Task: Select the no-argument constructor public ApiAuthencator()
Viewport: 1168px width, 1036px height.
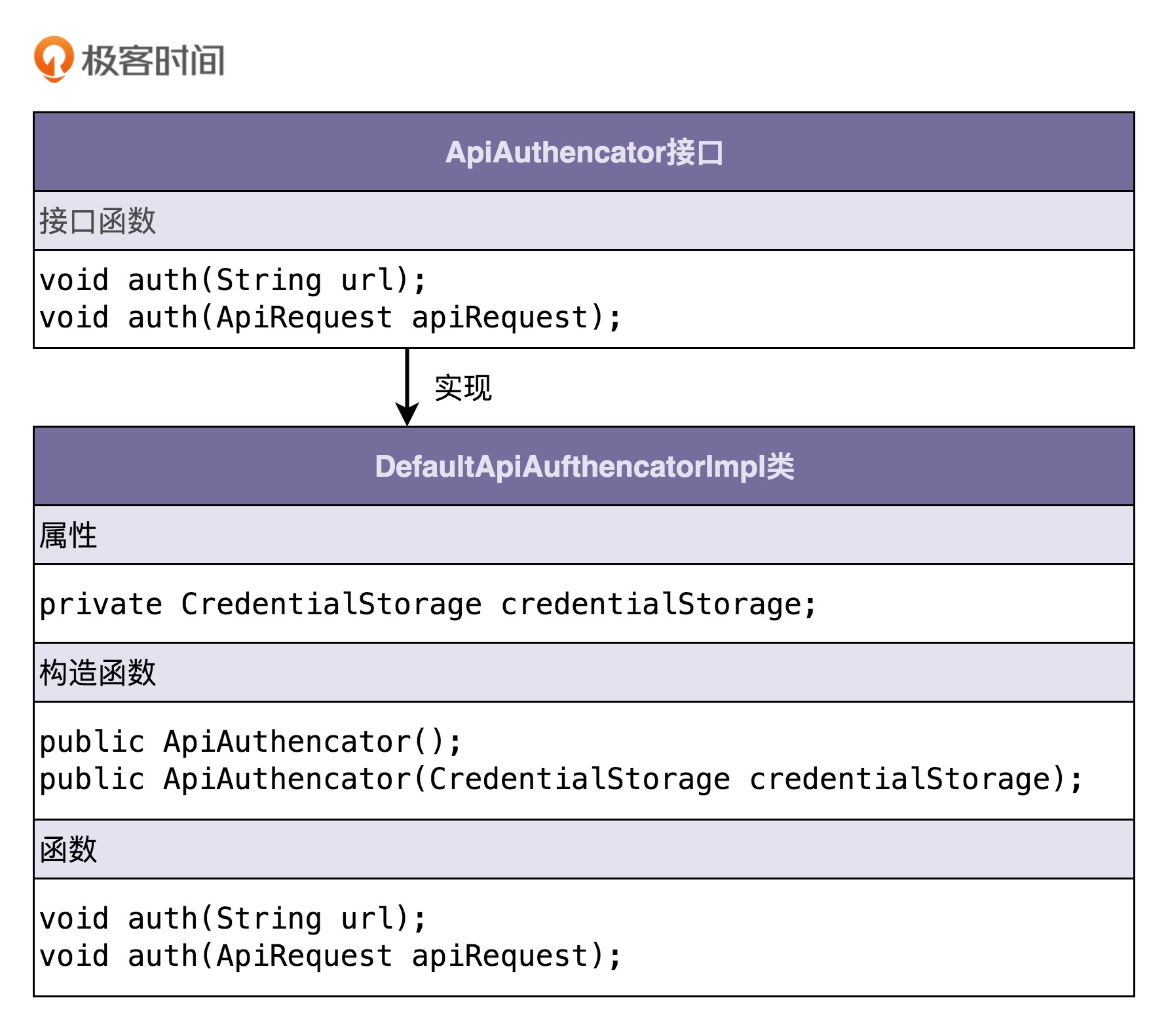Action: click(250, 742)
